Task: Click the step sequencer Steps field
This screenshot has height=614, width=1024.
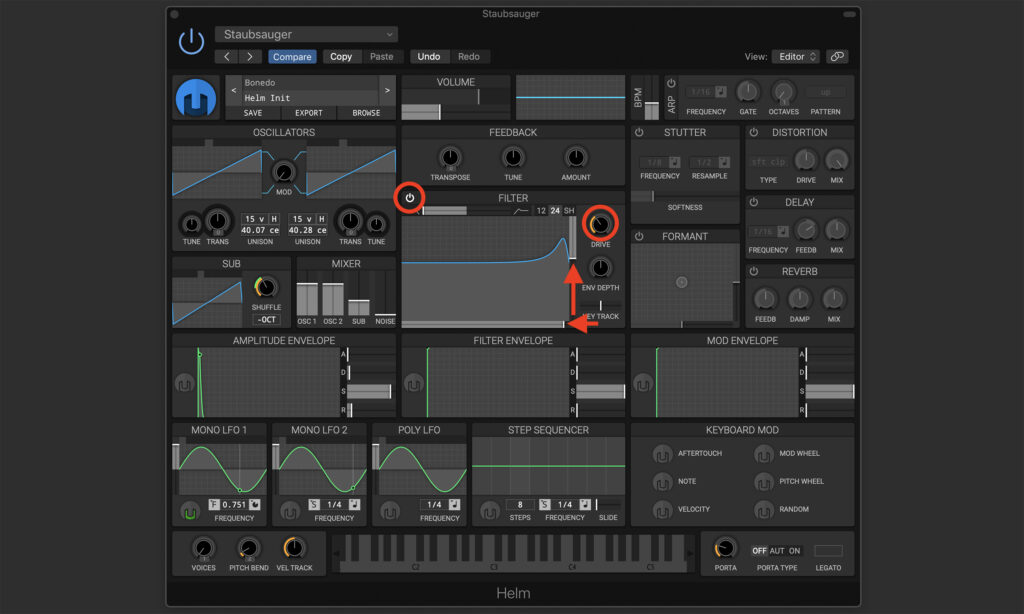Action: (x=520, y=504)
